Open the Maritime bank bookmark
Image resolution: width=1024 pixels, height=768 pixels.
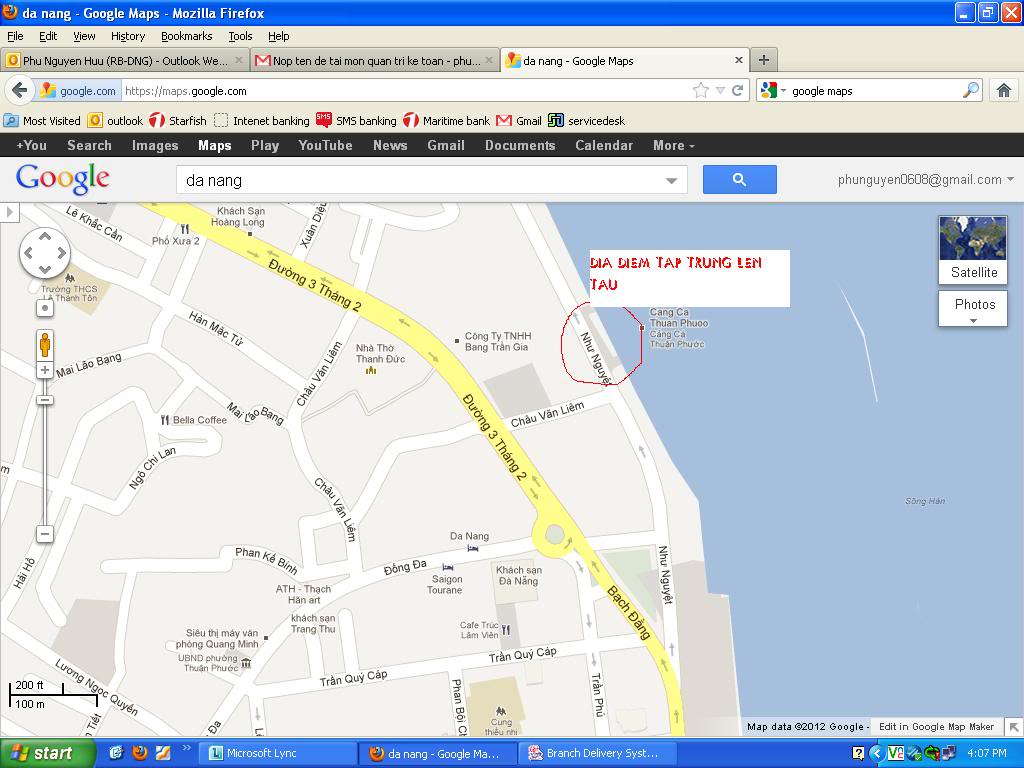point(447,120)
